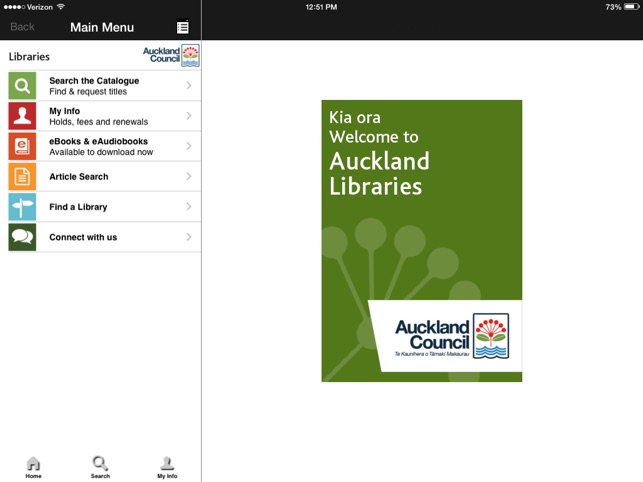Select 'Connect with us' label
The width and height of the screenshot is (643, 482).
point(83,237)
